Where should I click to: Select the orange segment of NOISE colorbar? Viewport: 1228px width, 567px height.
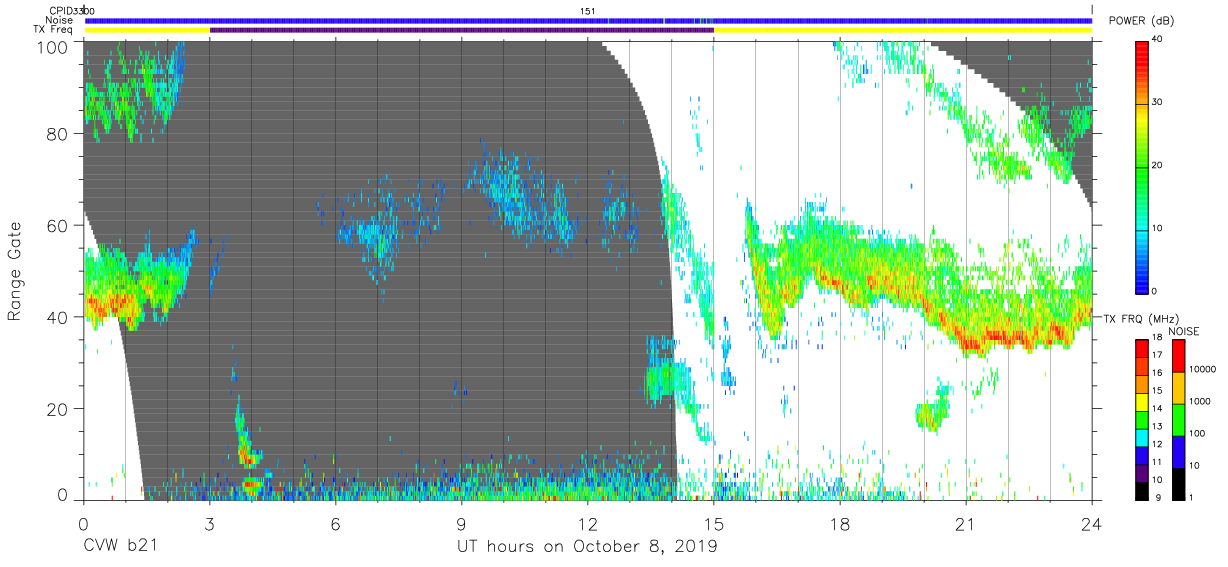1178,388
